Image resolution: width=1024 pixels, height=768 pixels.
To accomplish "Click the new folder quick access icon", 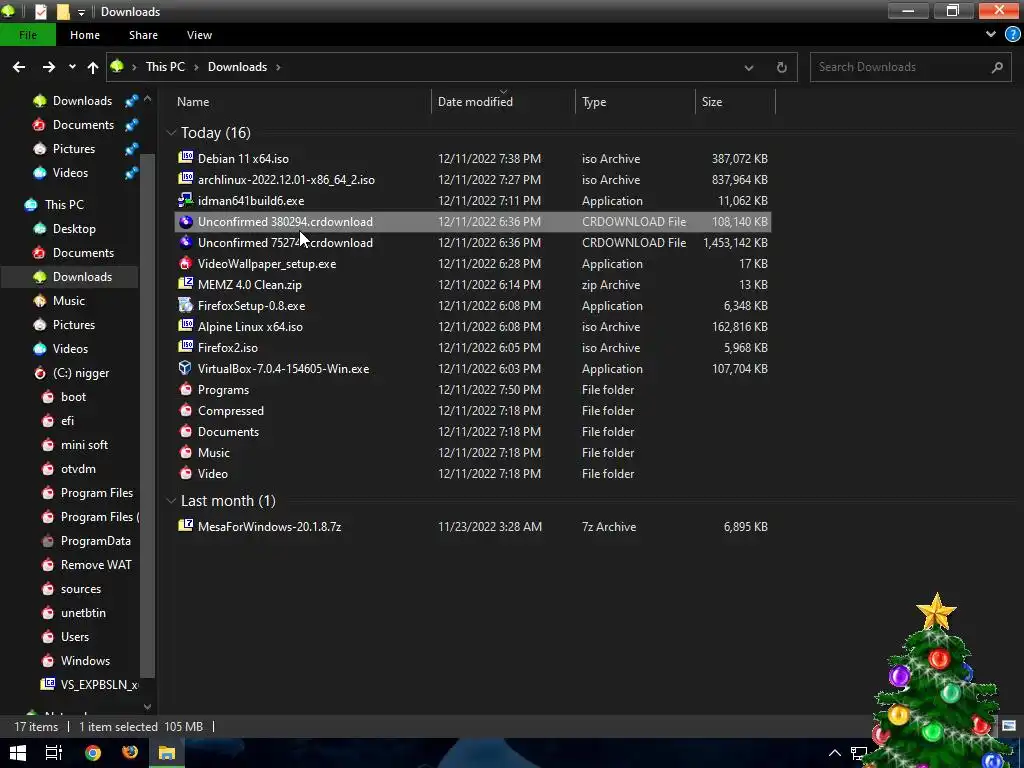I will (x=63, y=12).
